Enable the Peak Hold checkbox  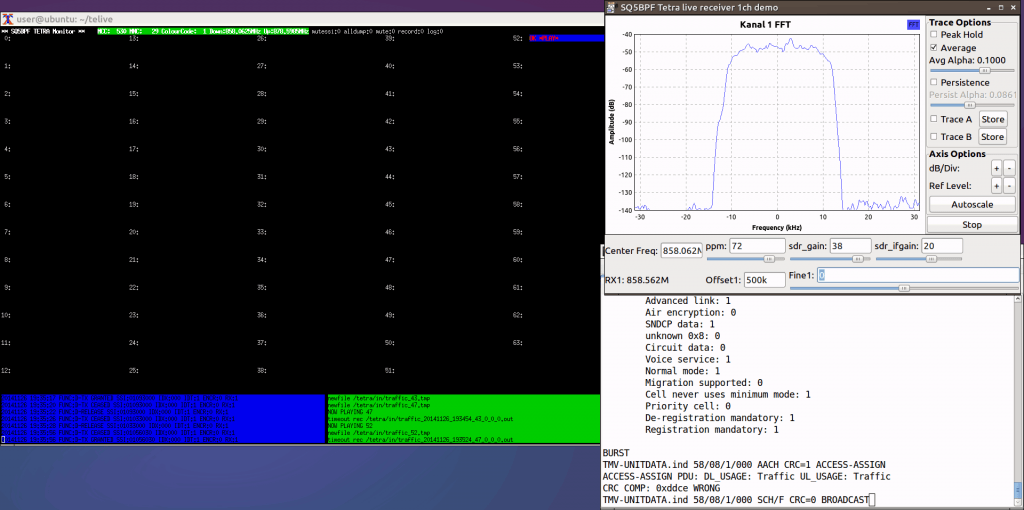tap(935, 35)
